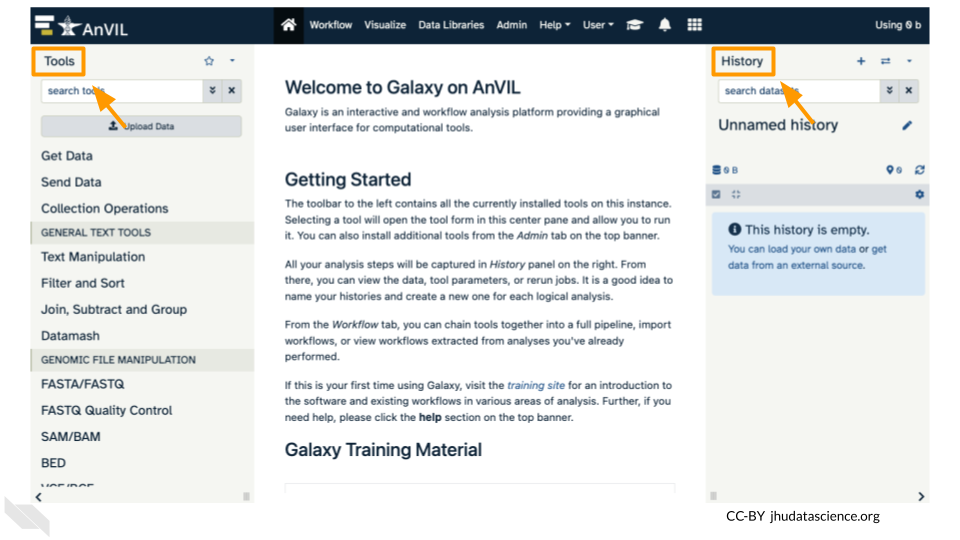960x540 pixels.
Task: Collapse the tool panel with left chevron
Action: tap(39, 497)
